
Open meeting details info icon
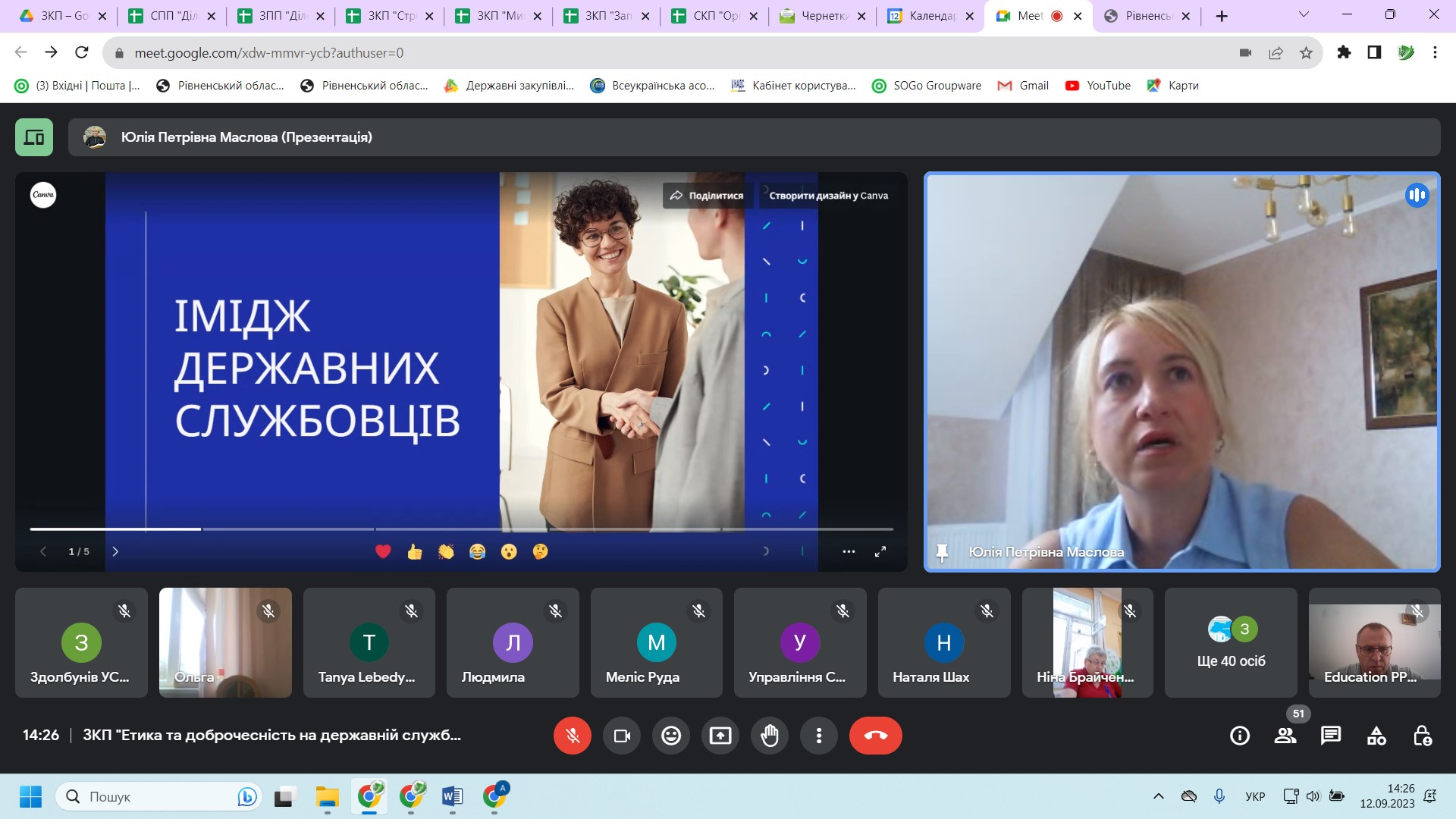coord(1240,736)
